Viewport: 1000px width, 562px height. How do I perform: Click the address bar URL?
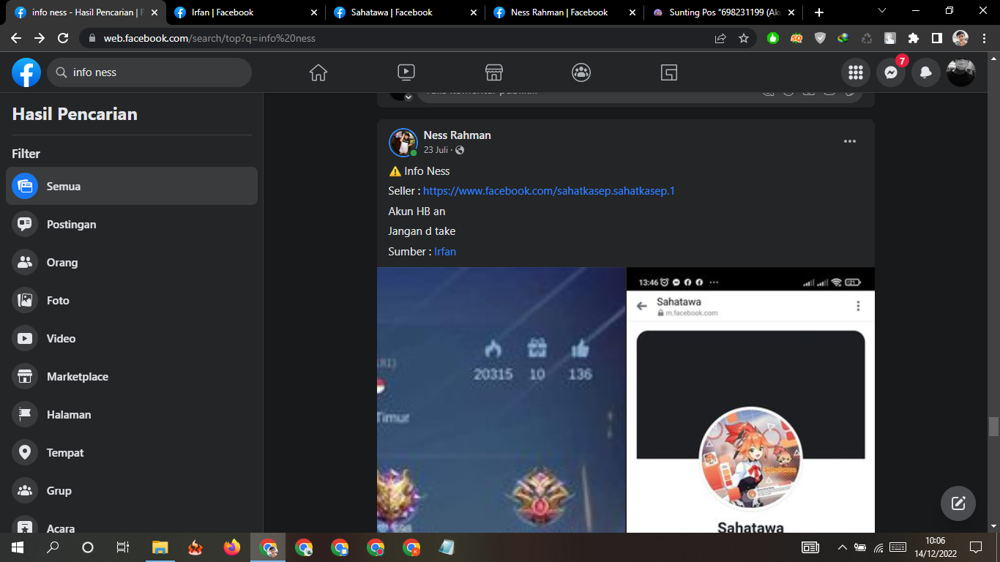tap(209, 38)
